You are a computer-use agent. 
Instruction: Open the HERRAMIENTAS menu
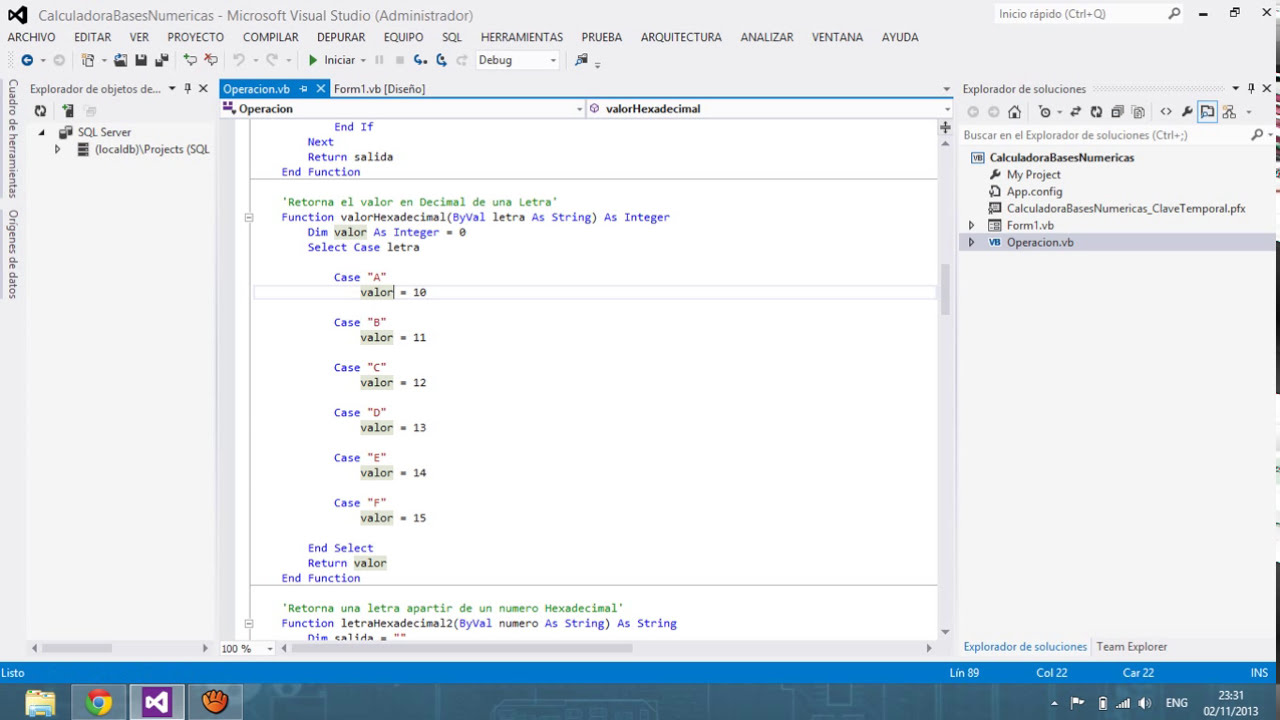pos(522,37)
